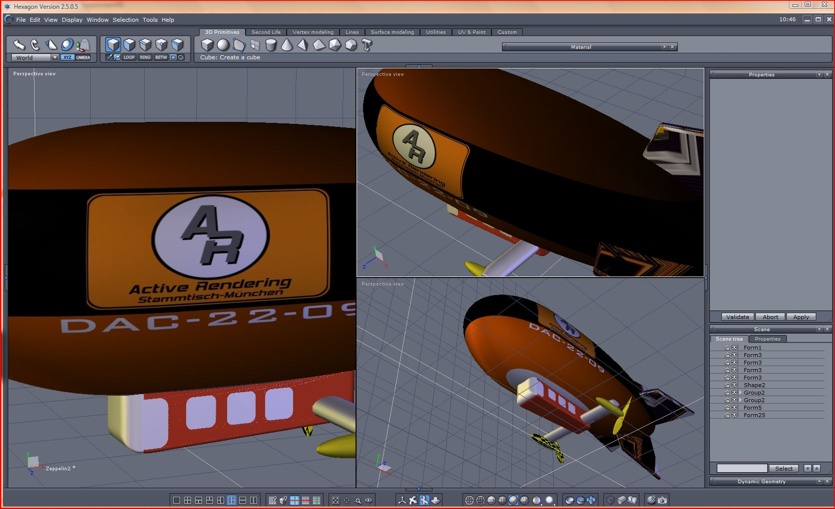
Task: Toggle the CAMERA axis mode
Action: click(x=83, y=57)
